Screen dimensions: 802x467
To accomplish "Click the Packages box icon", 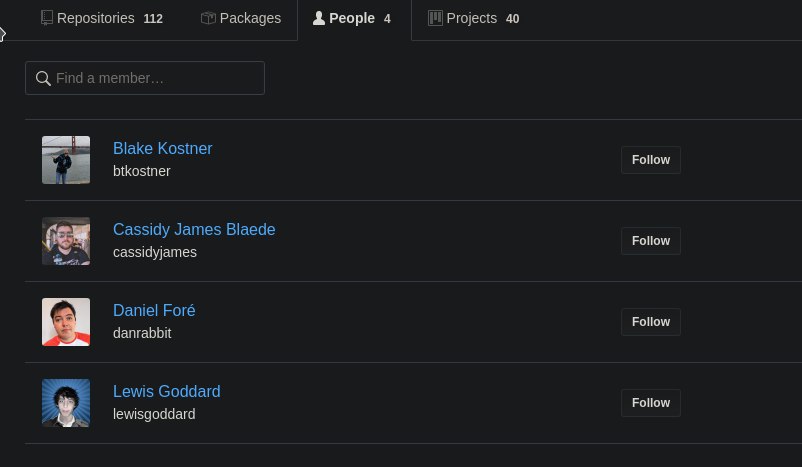I will [208, 18].
